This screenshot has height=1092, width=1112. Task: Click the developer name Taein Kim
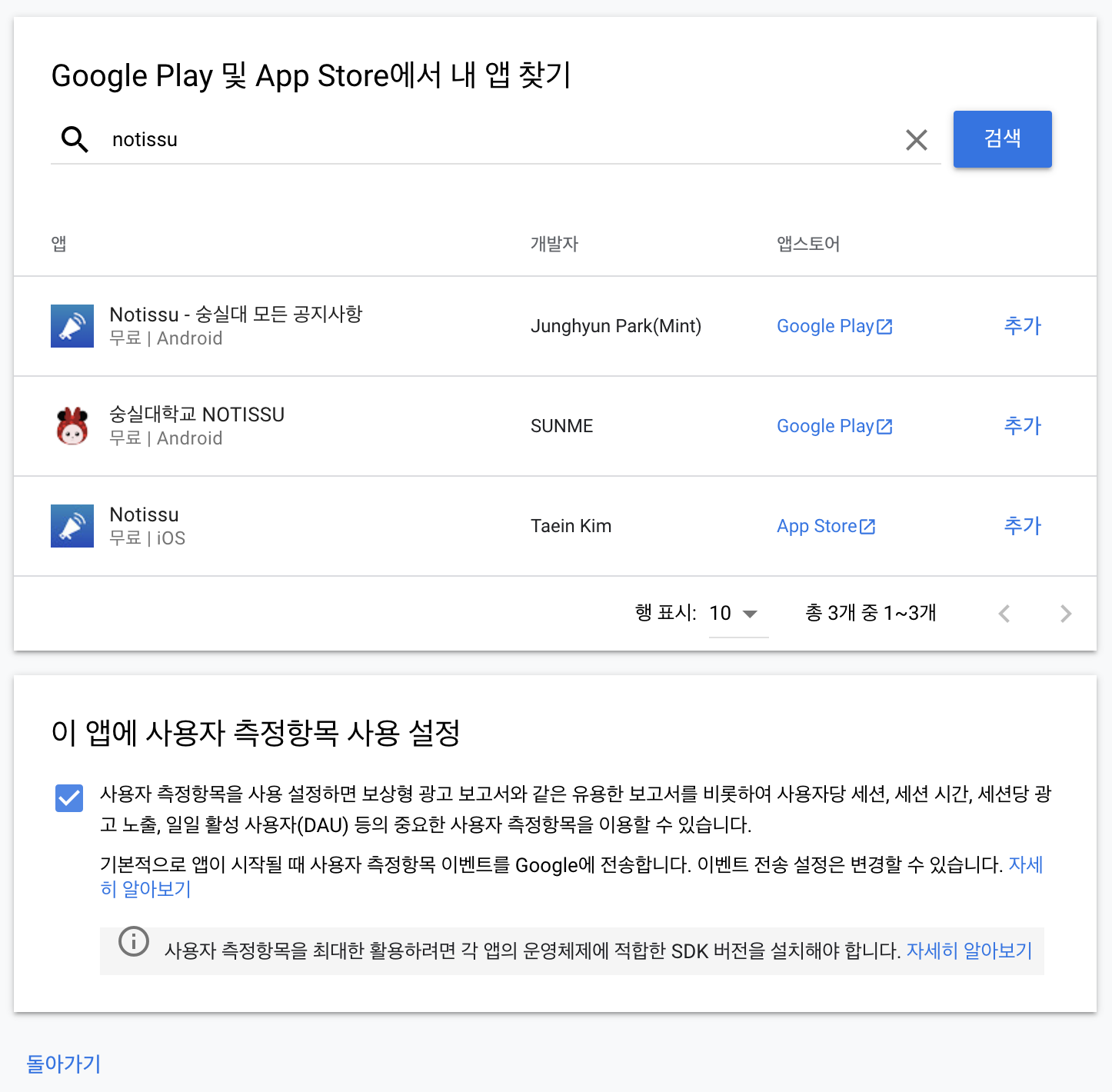click(571, 526)
